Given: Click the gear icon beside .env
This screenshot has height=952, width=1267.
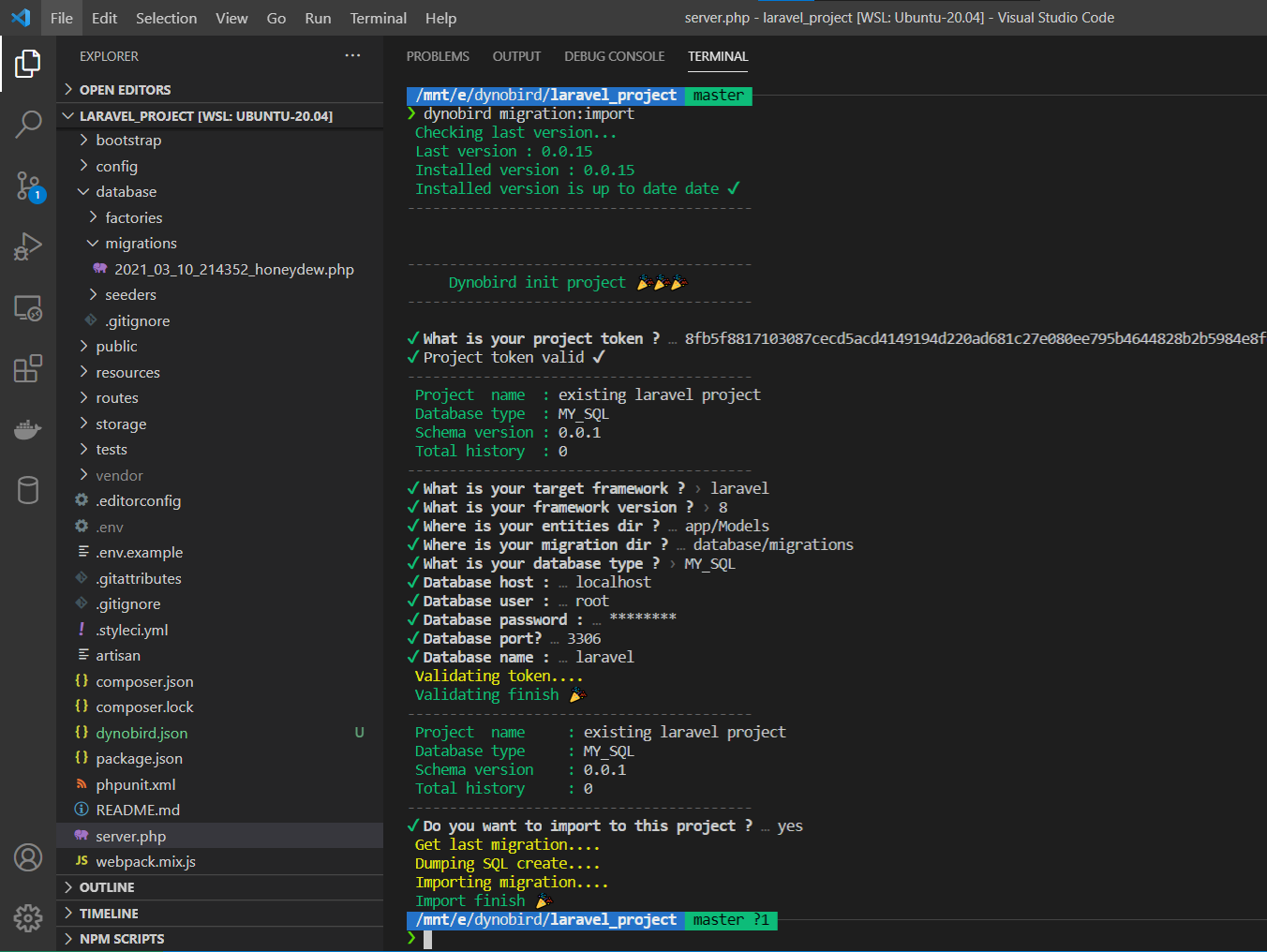Looking at the screenshot, I should point(82,527).
